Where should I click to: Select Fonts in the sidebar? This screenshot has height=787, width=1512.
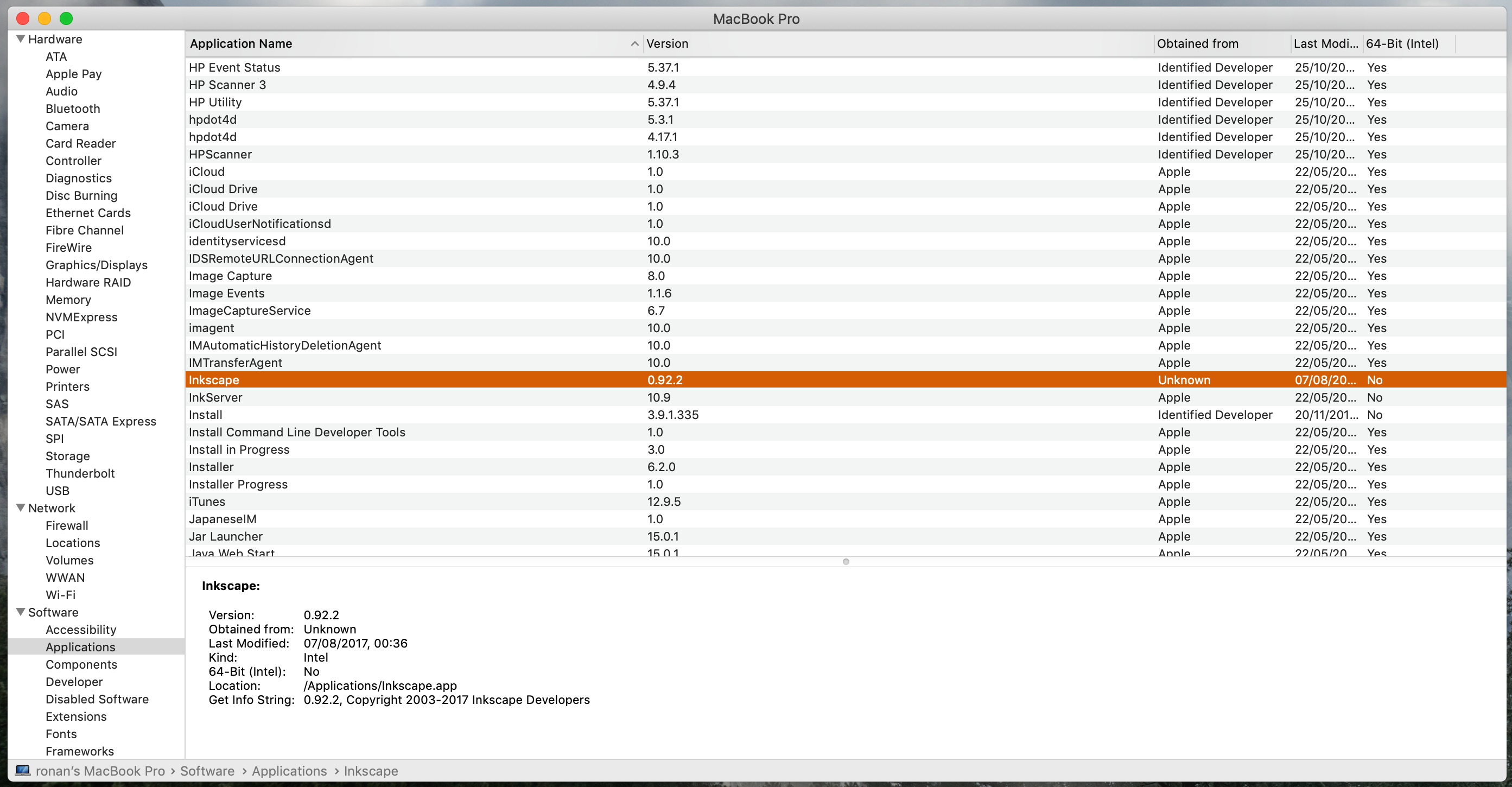tap(62, 734)
